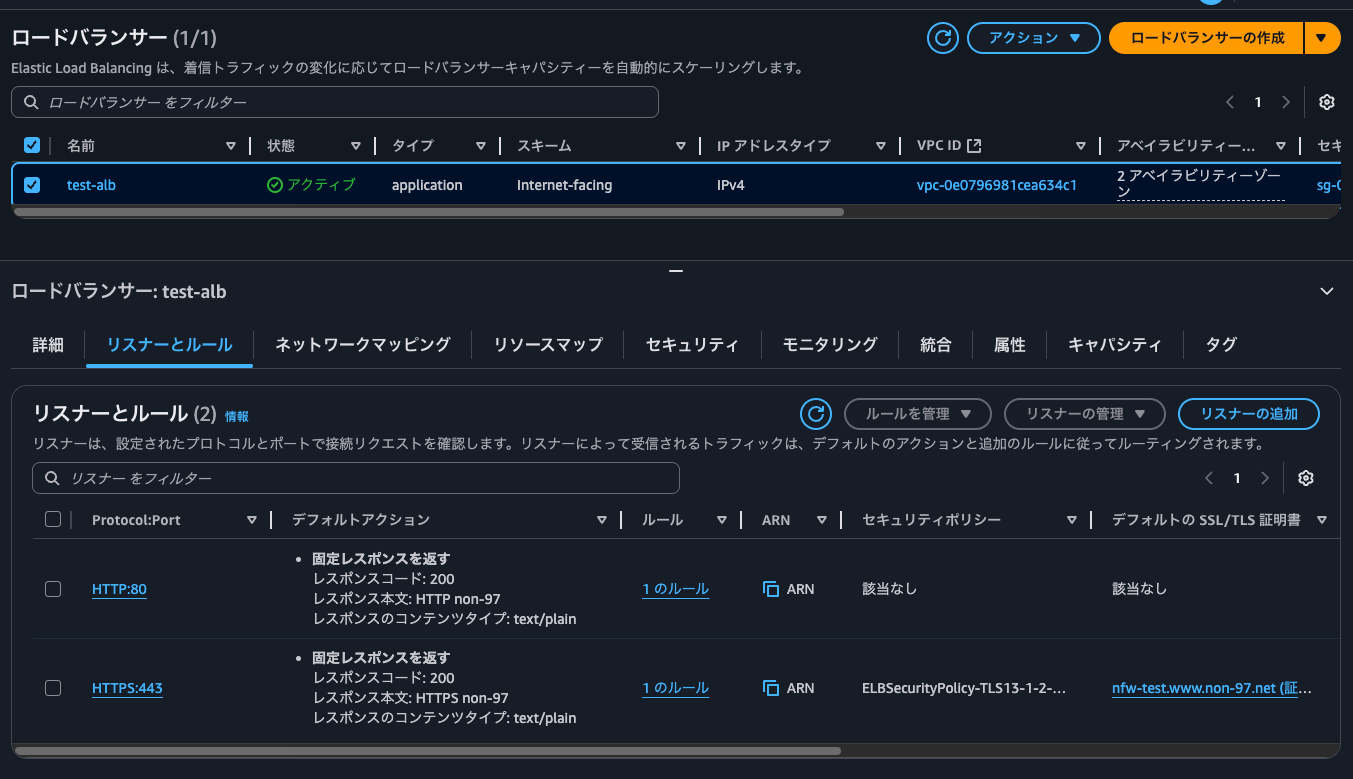The image size is (1353, 779).
Task: Click the VPC ID external link icon
Action: tap(974, 146)
